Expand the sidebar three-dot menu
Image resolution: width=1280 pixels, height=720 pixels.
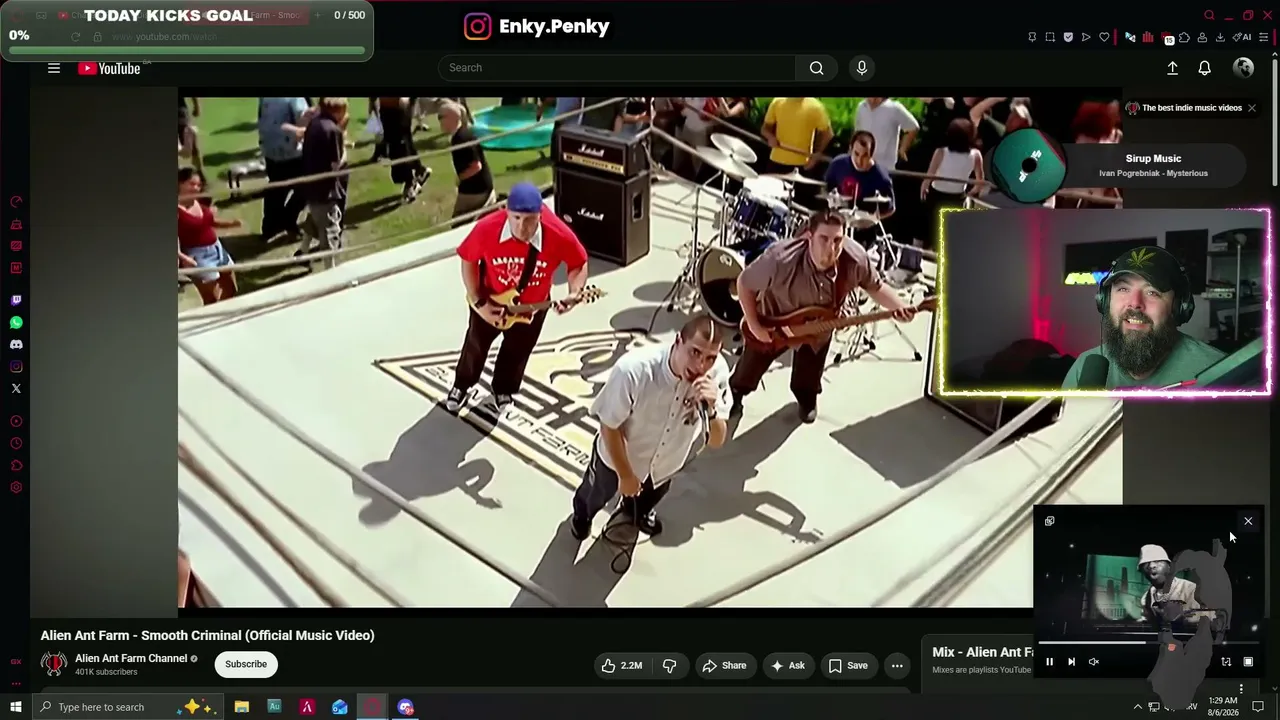click(16, 684)
